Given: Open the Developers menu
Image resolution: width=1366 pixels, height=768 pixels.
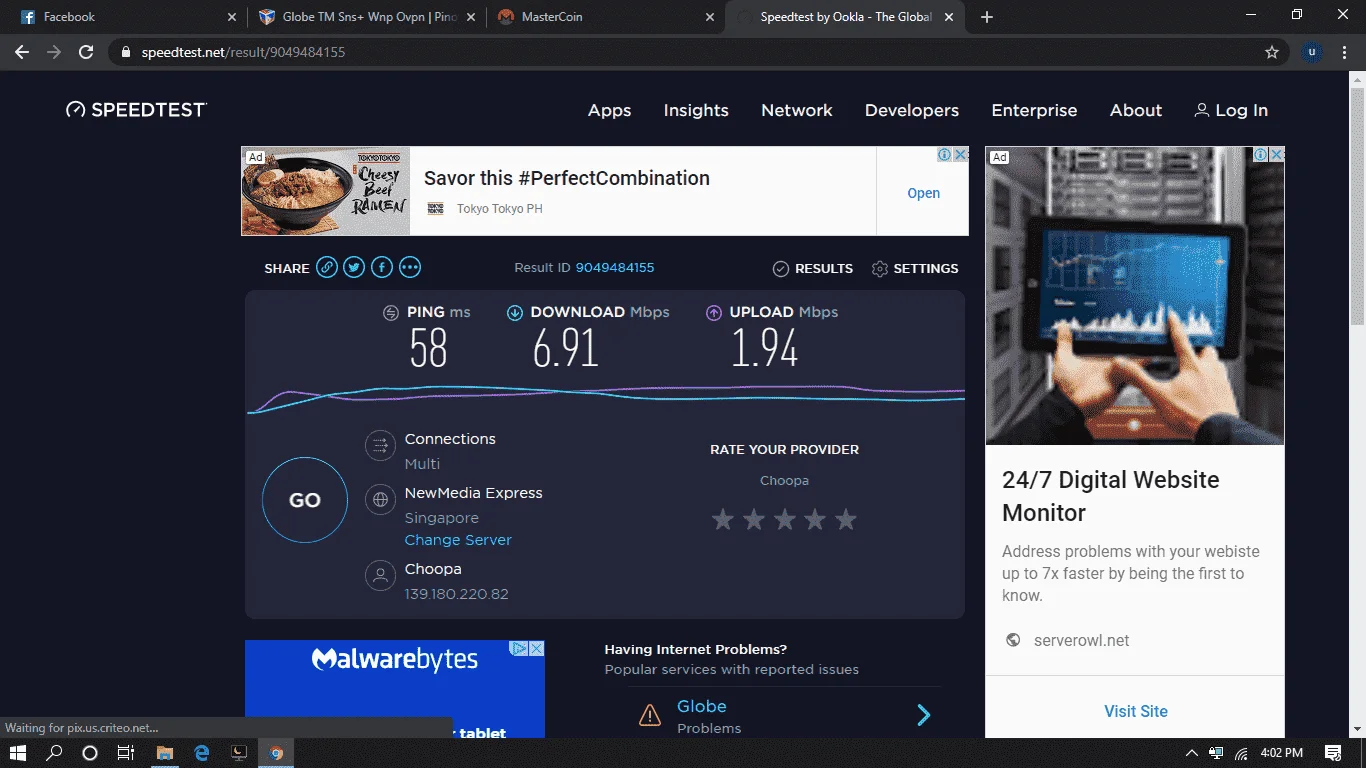Looking at the screenshot, I should click(912, 110).
